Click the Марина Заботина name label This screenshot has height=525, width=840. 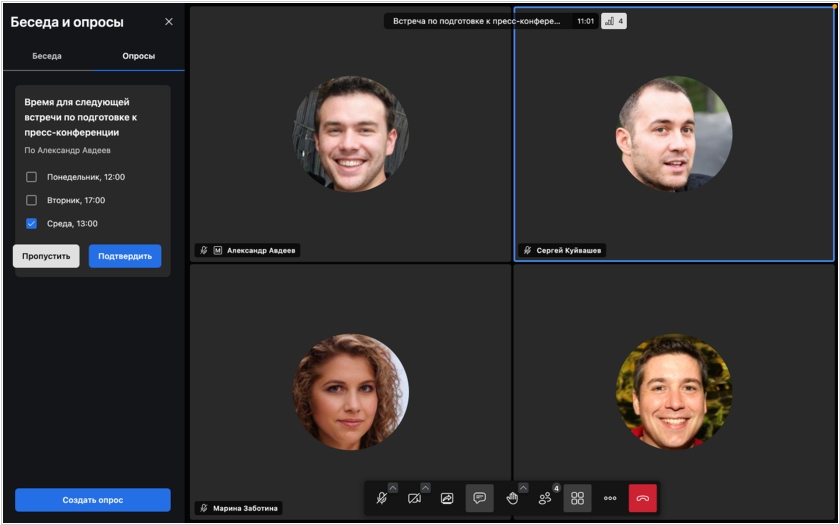pyautogui.click(x=245, y=508)
